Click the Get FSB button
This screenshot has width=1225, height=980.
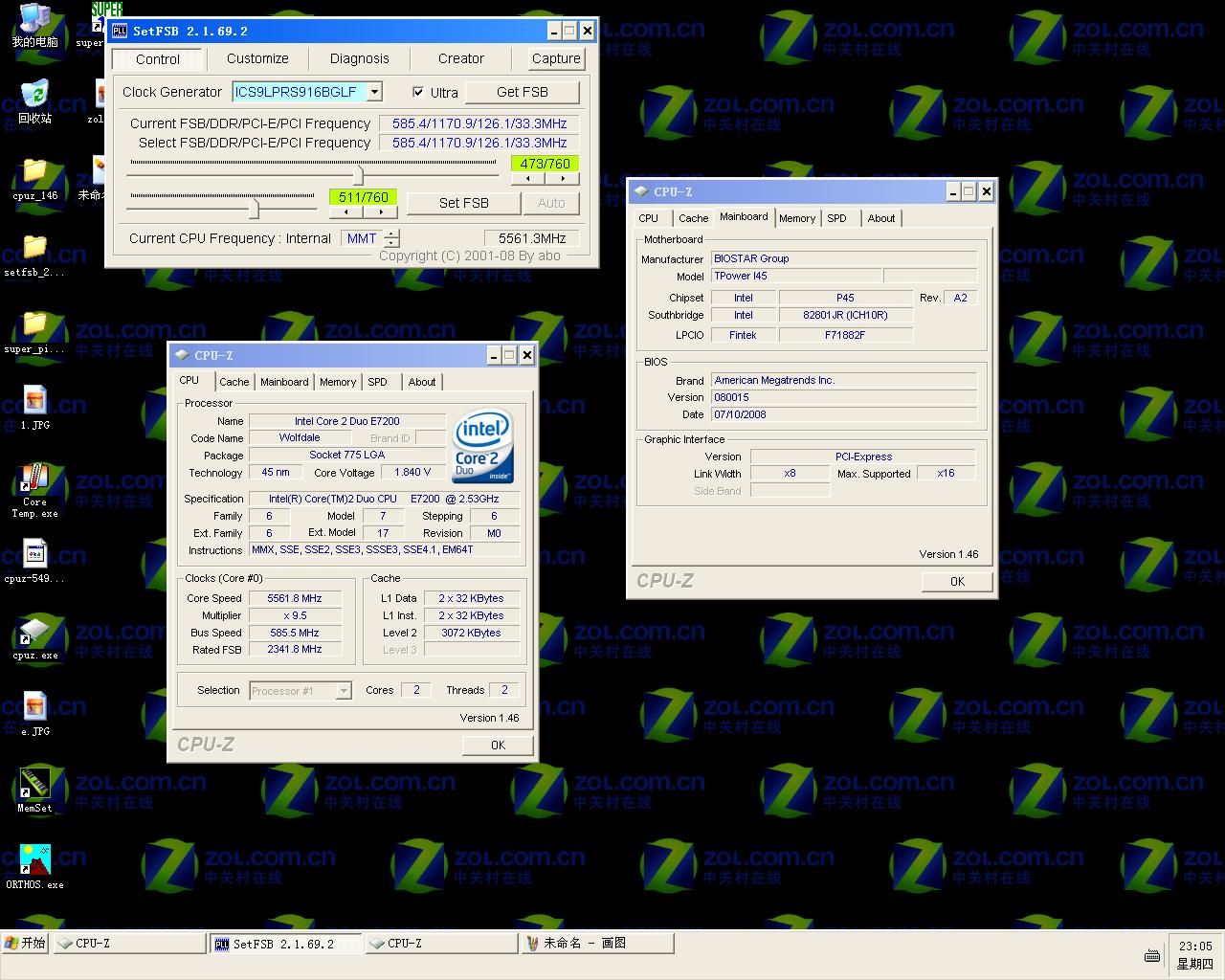[x=523, y=92]
